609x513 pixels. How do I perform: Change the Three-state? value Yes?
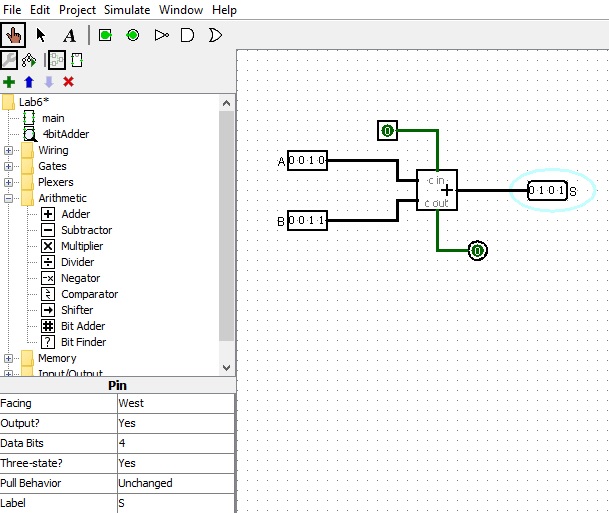click(176, 463)
